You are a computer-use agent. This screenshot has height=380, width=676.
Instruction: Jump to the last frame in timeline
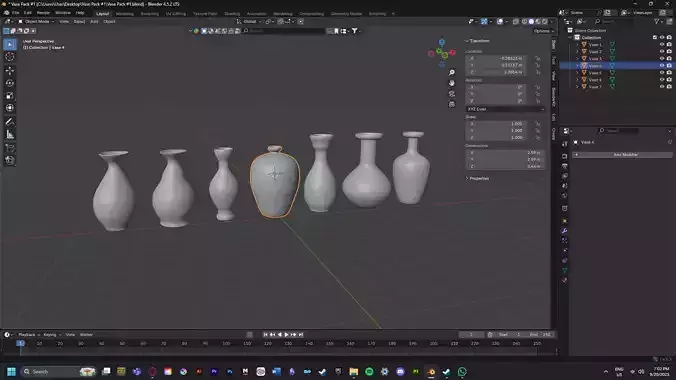click(301, 335)
